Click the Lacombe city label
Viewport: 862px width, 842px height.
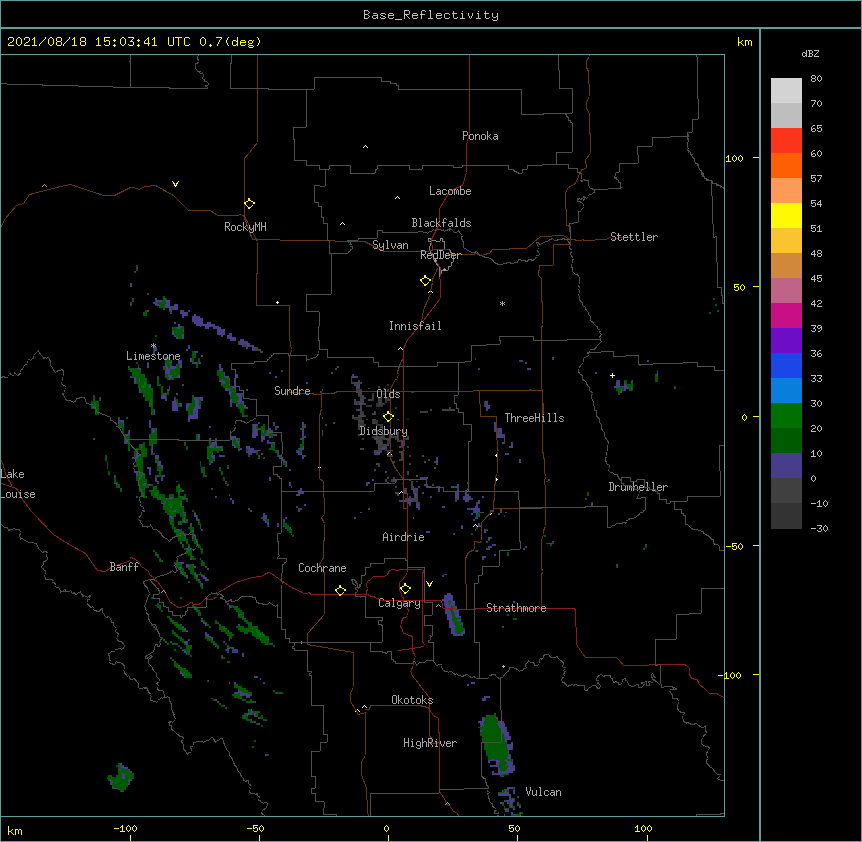click(450, 191)
